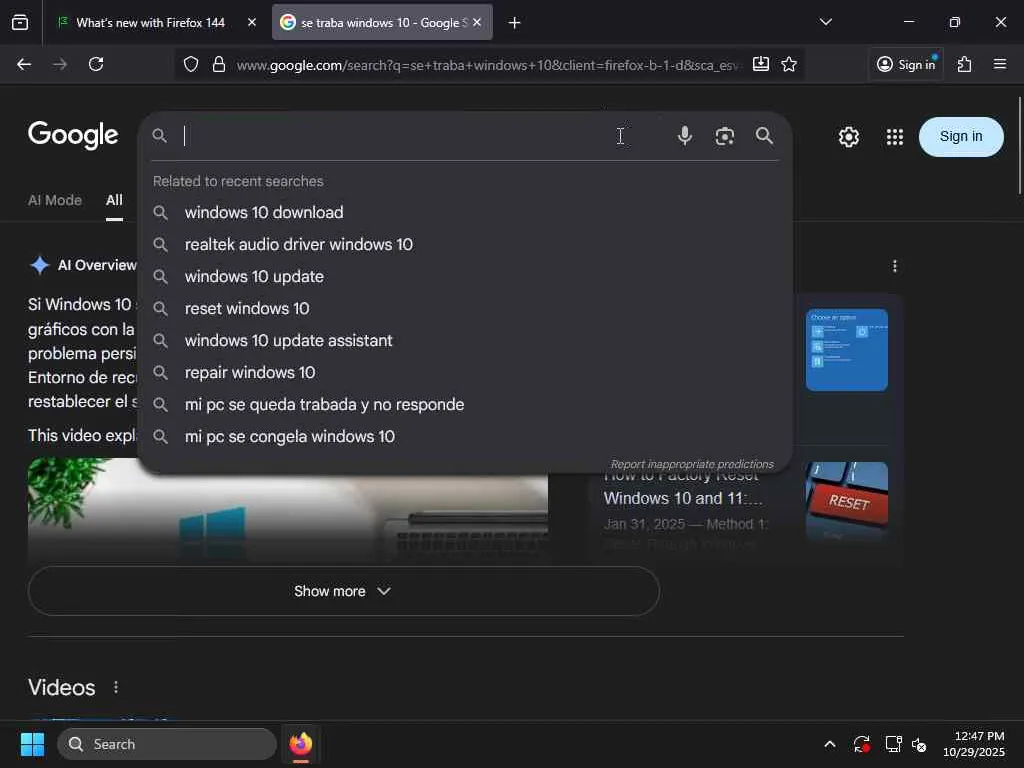The image size is (1024, 768).
Task: Click the AI Overview heading
Action: [x=97, y=265]
